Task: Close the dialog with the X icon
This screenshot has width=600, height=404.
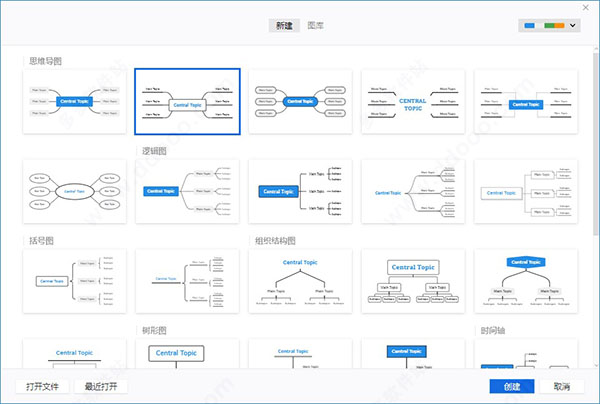Action: [x=586, y=7]
